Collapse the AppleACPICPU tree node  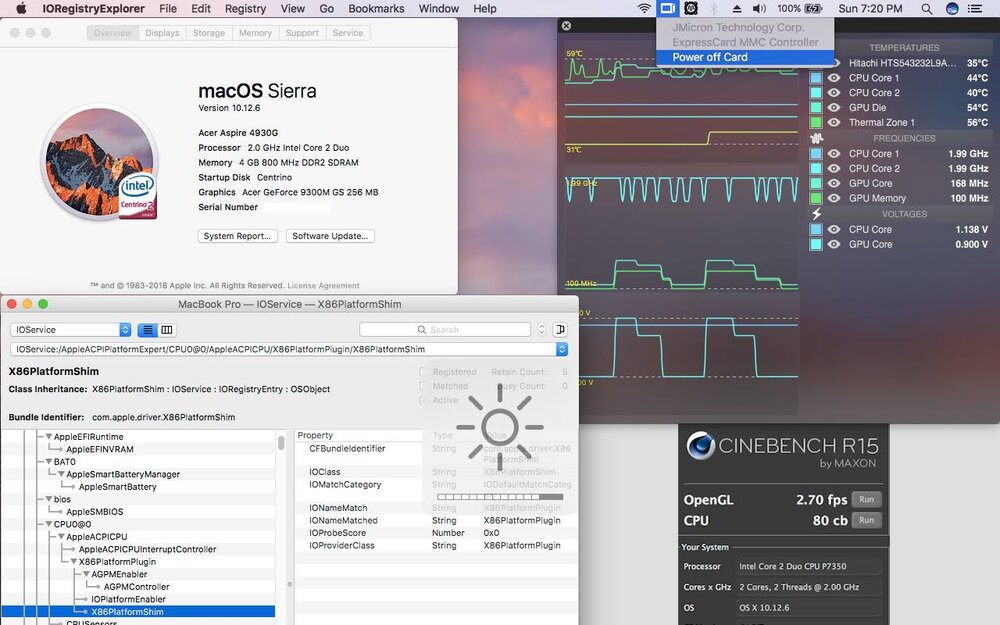pos(59,537)
